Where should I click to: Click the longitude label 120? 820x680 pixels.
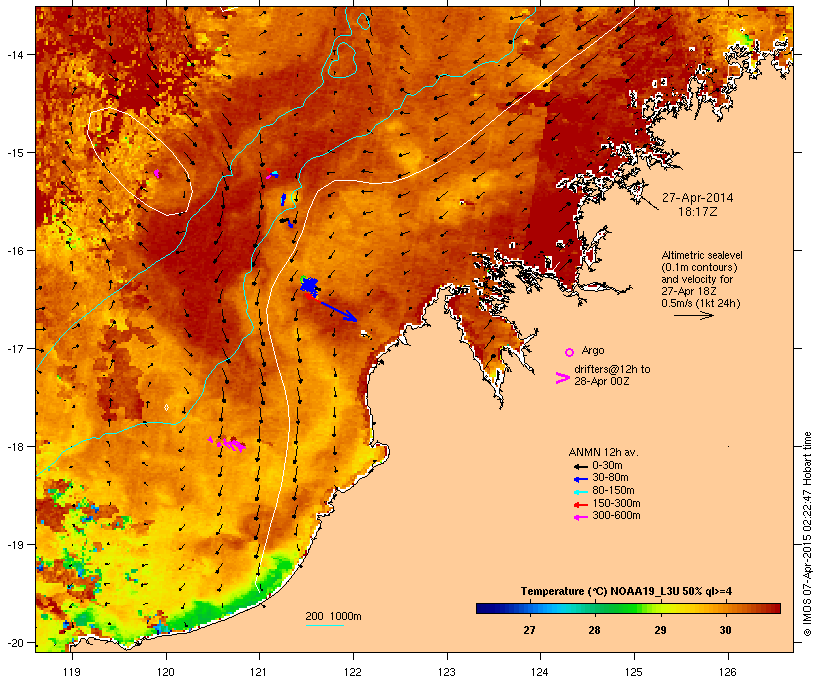point(166,672)
